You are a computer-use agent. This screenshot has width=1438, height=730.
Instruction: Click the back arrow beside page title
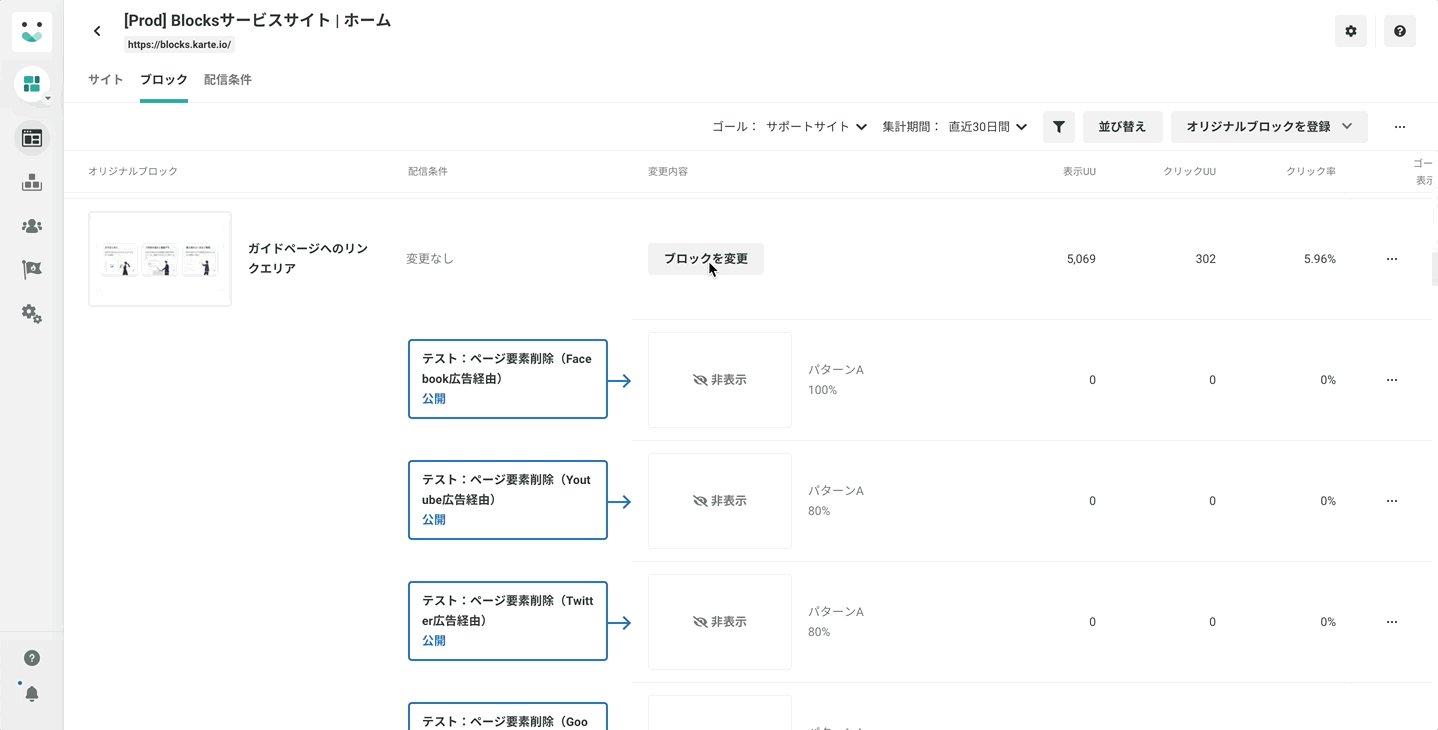coord(97,31)
